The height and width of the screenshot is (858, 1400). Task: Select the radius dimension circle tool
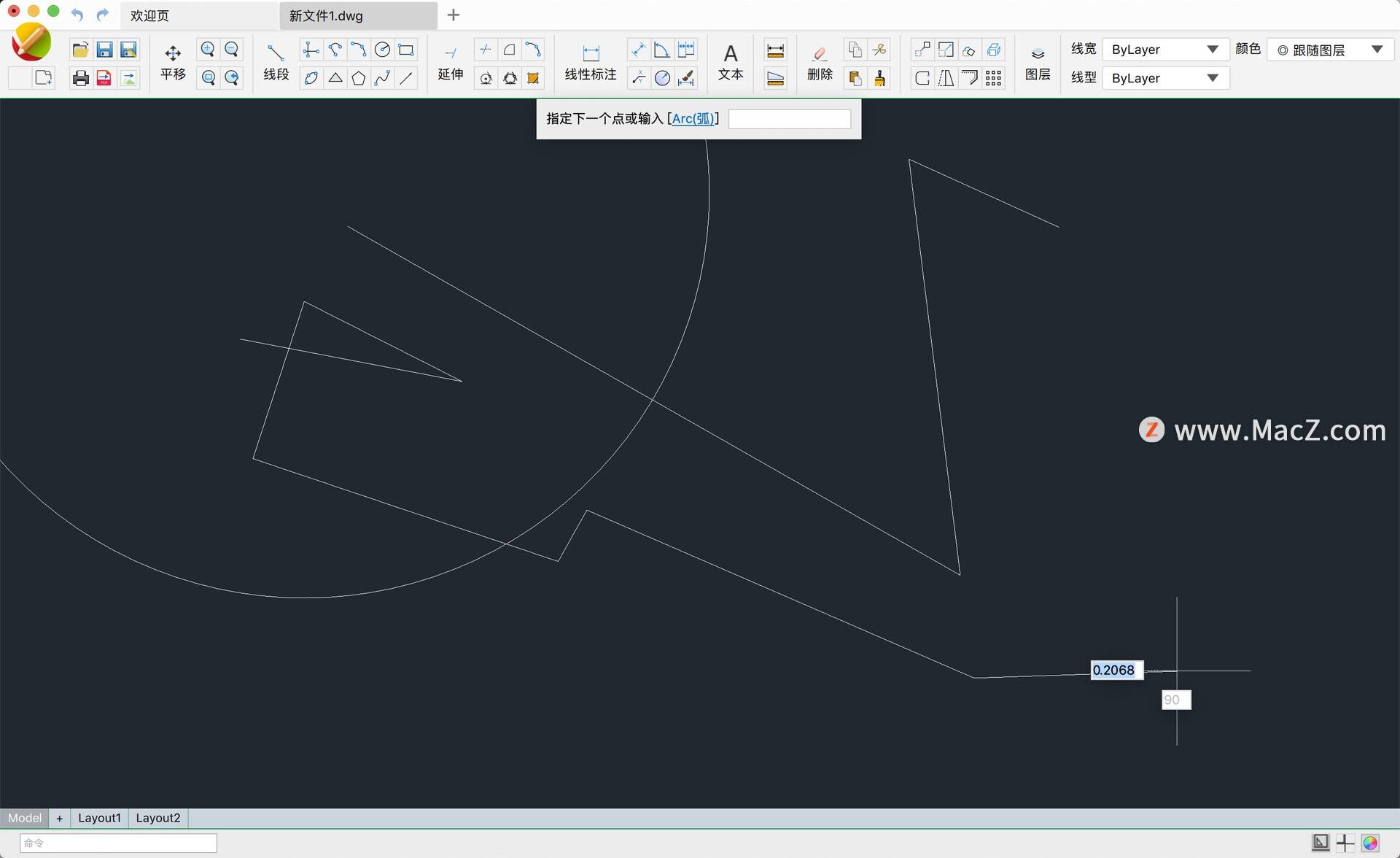[661, 78]
